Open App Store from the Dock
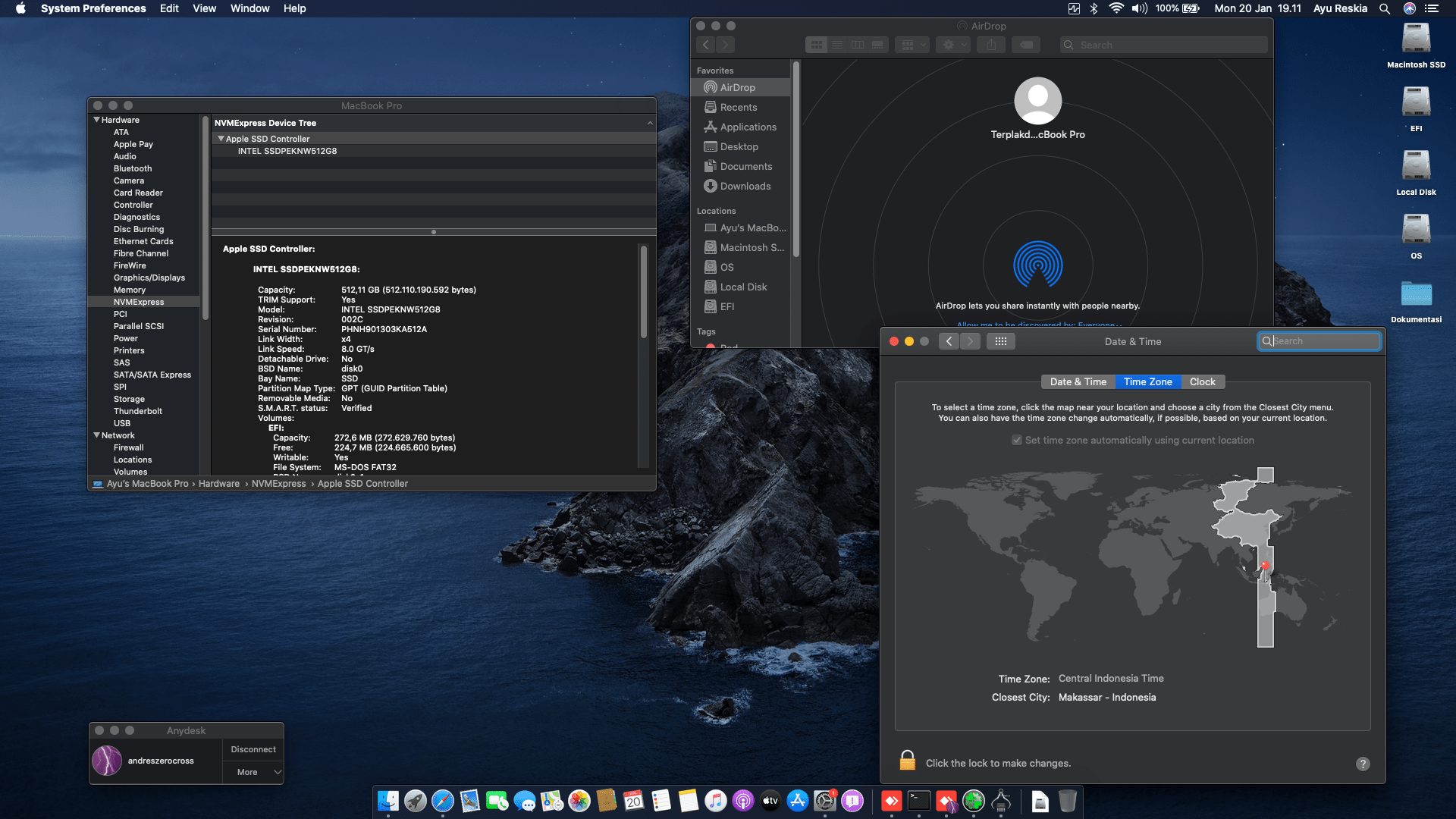This screenshot has width=1456, height=819. click(x=798, y=801)
